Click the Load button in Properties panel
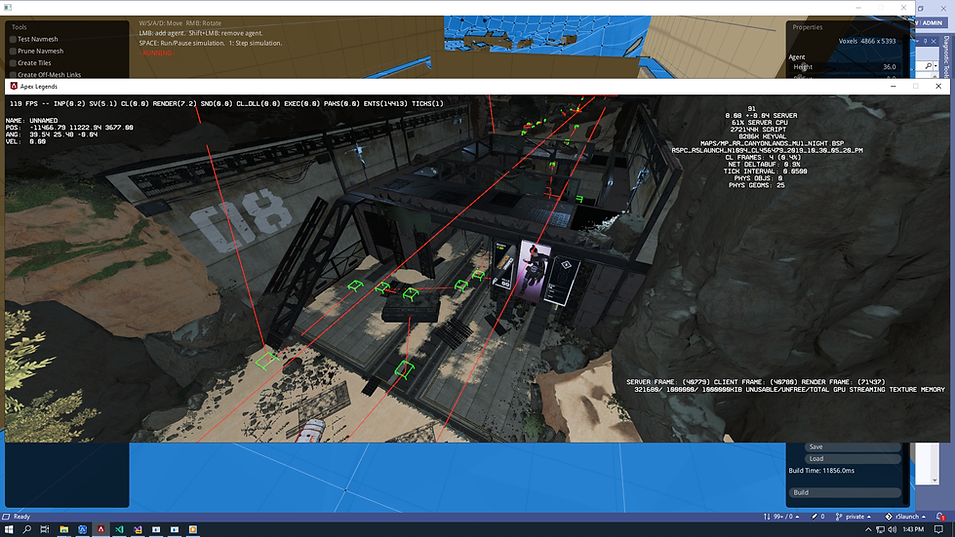955x537 pixels. tap(852, 458)
